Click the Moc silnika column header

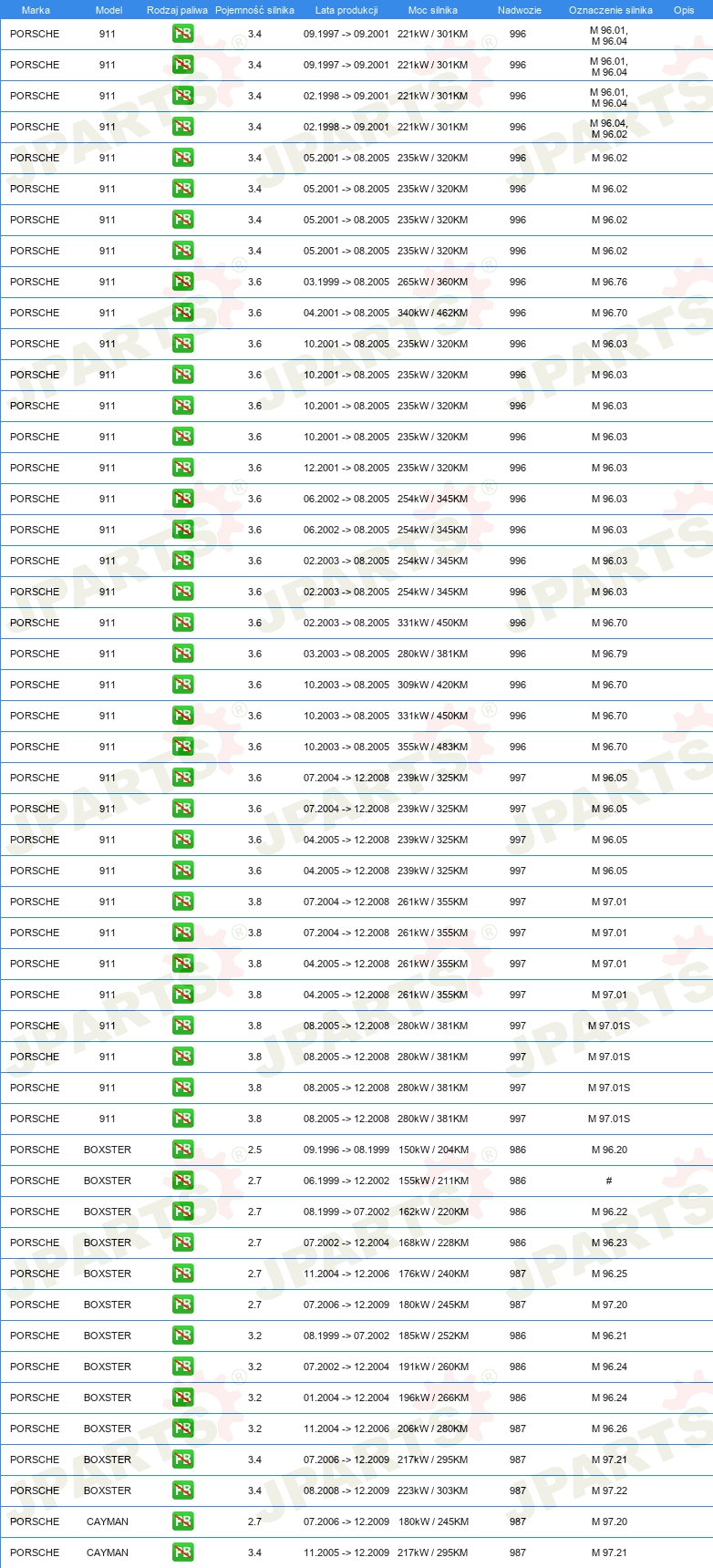click(433, 10)
